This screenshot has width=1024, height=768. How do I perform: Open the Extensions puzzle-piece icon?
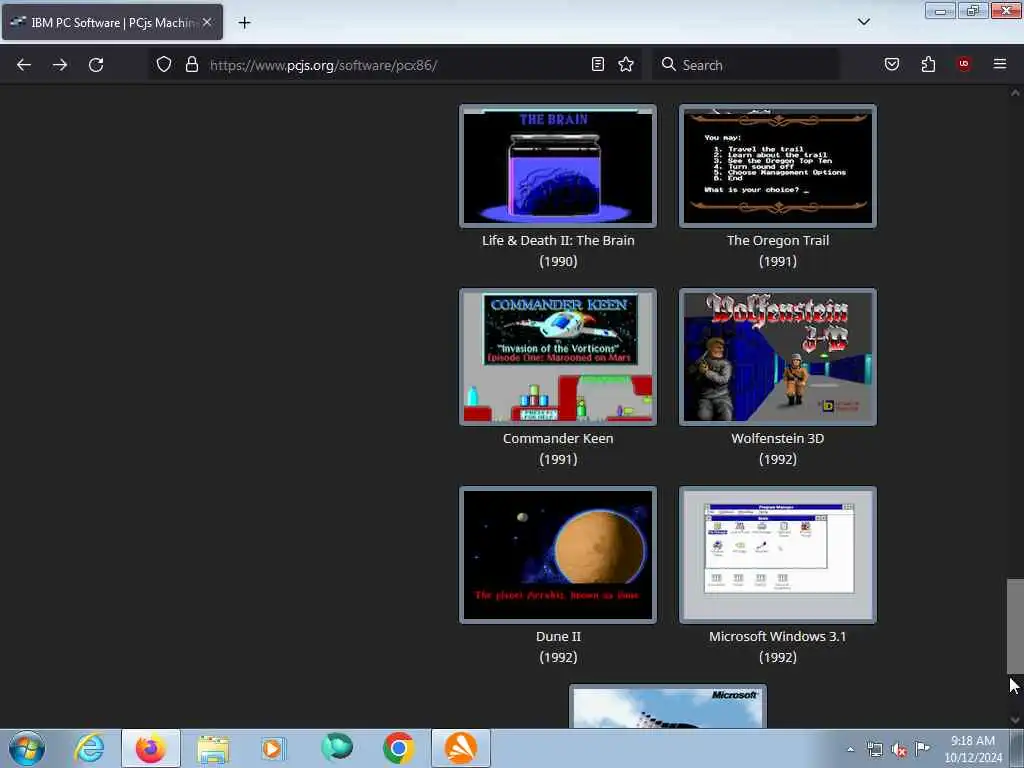point(928,65)
